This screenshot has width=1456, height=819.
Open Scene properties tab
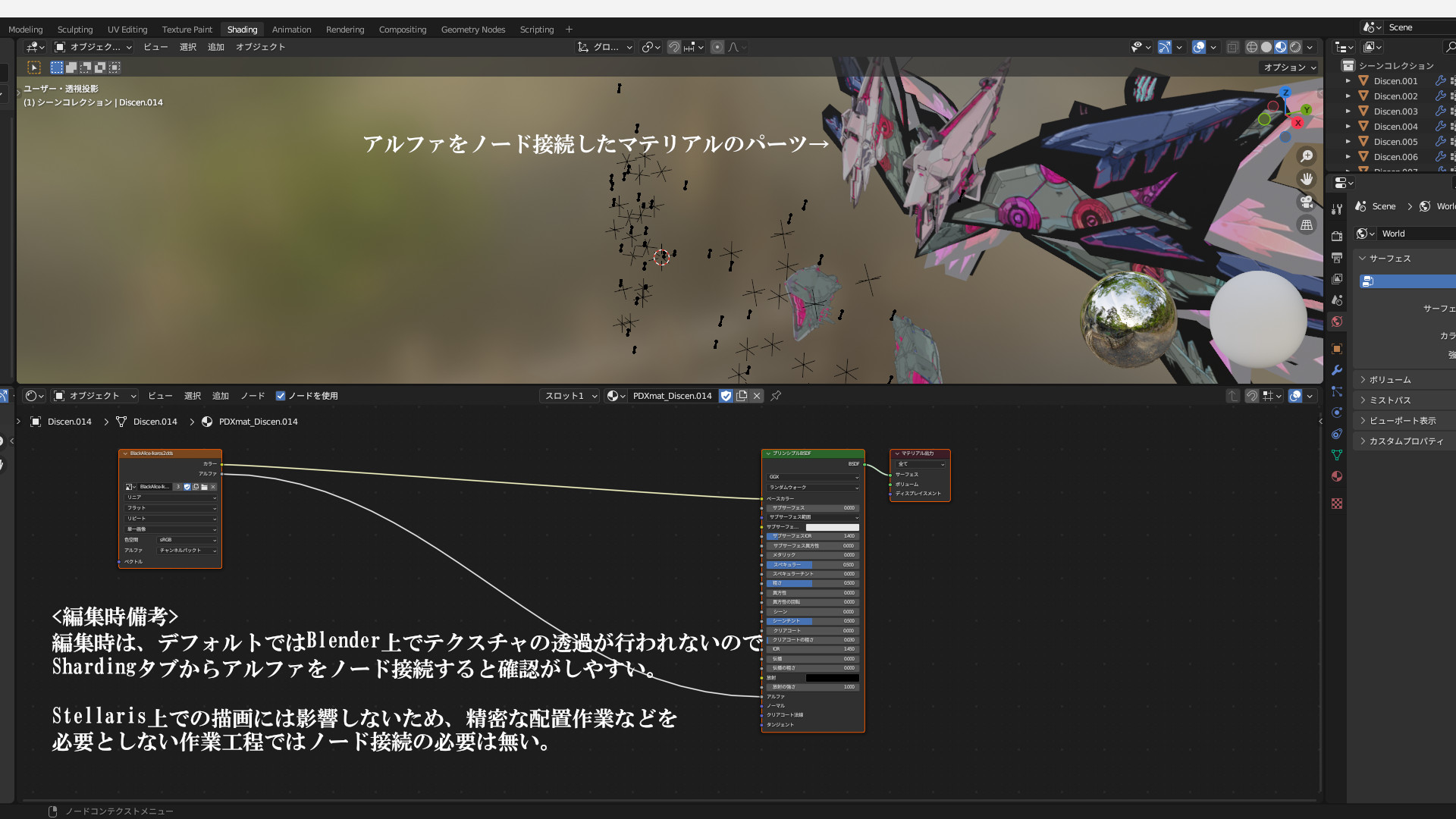(1337, 300)
